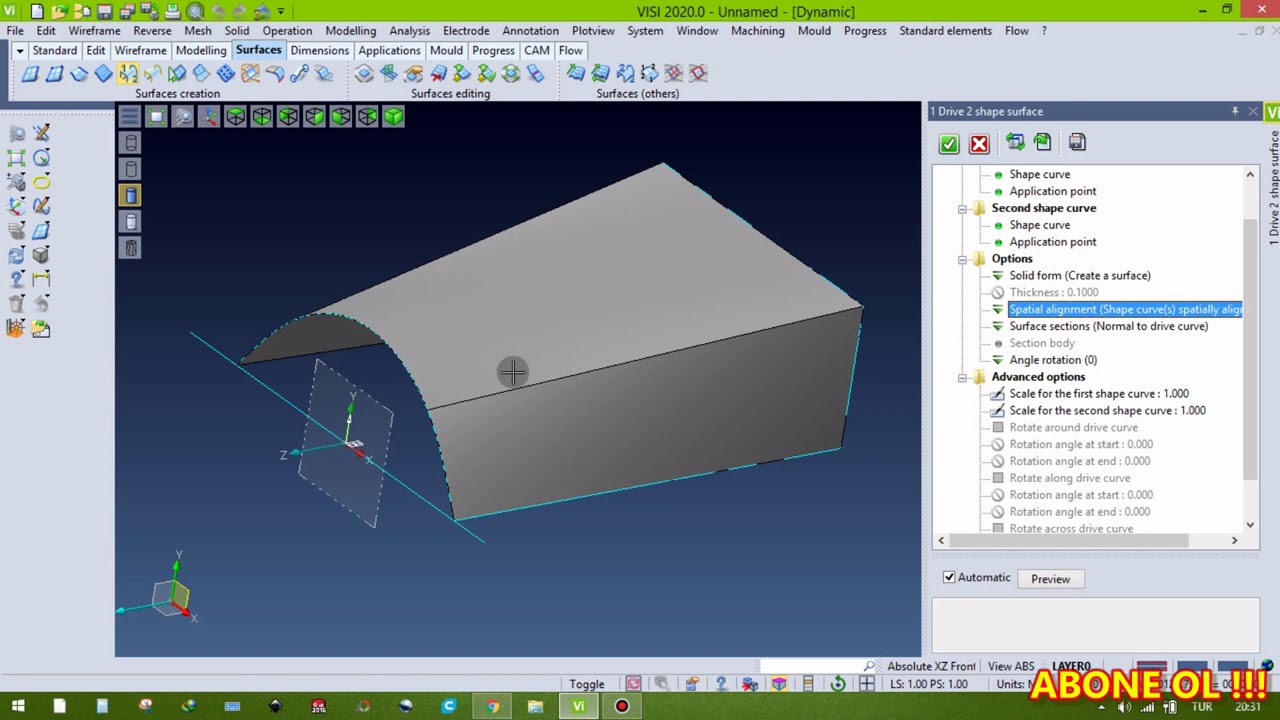The image size is (1280, 720).
Task: Select the hatched cylinder render mode at bottom
Action: tap(131, 248)
